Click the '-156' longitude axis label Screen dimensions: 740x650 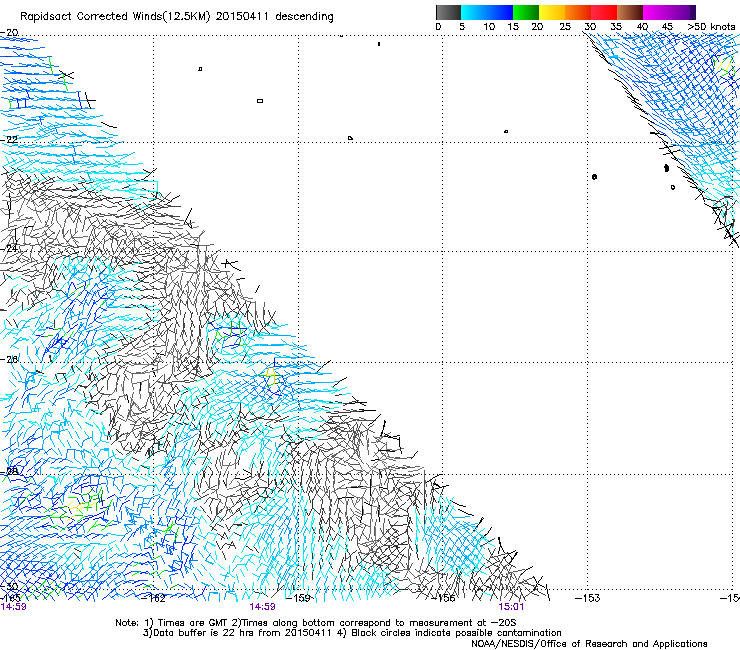point(443,598)
